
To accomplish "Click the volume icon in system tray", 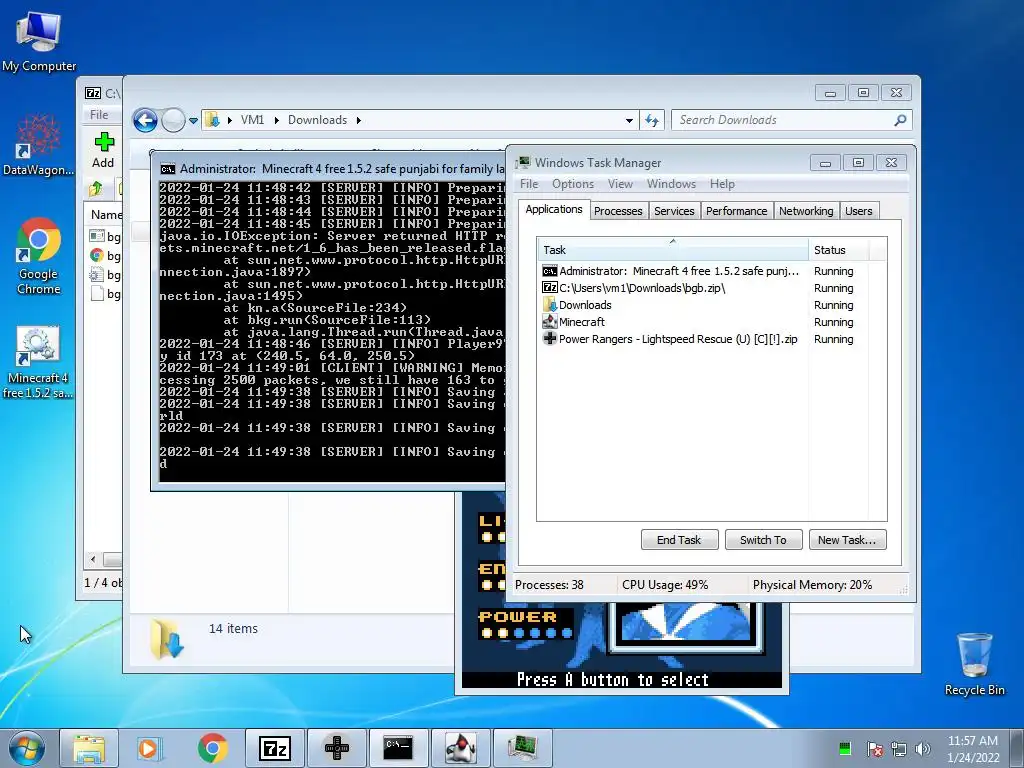I will [923, 749].
